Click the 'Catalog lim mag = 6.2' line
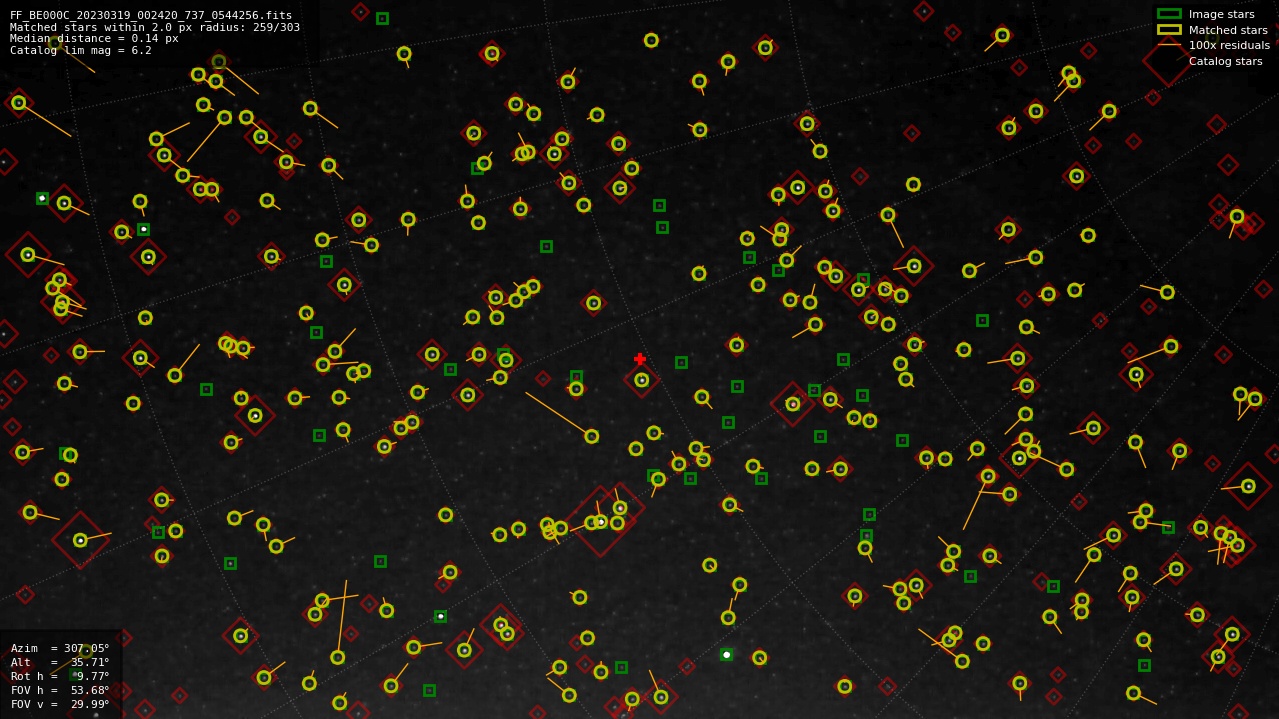Image resolution: width=1279 pixels, height=719 pixels. pos(81,50)
